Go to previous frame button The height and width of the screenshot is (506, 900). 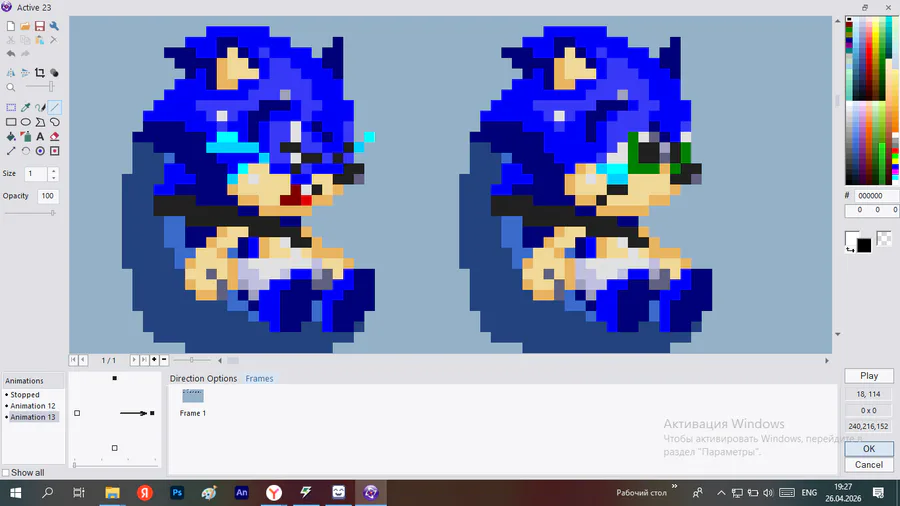(x=83, y=360)
